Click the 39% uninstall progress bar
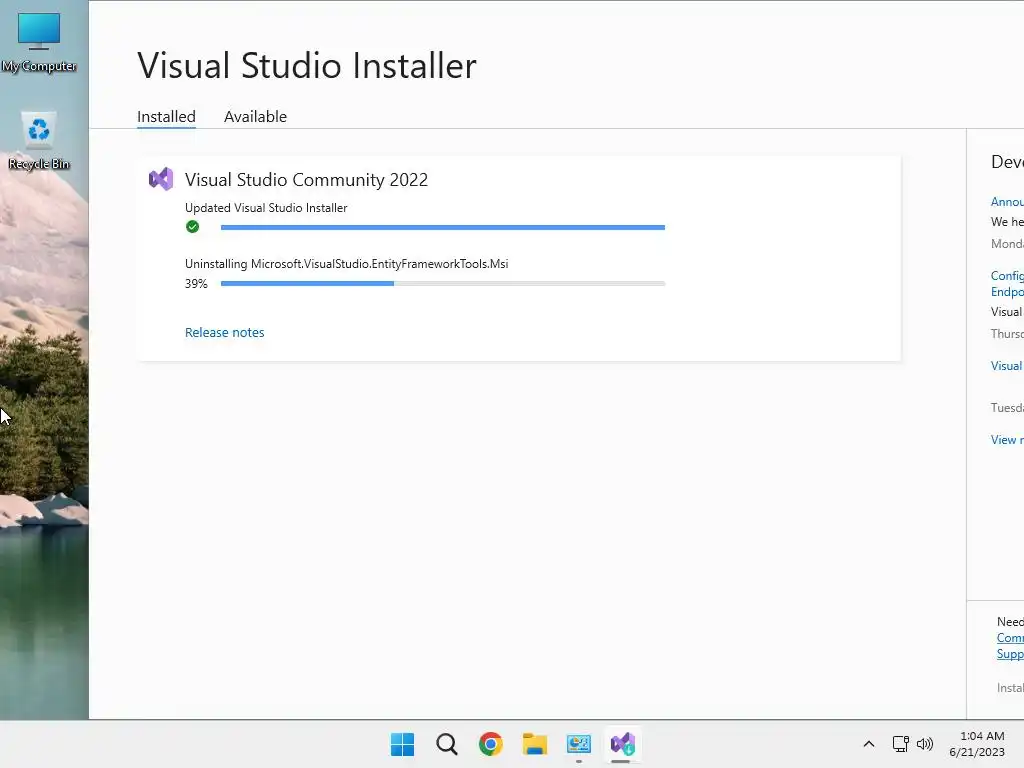The width and height of the screenshot is (1024, 768). click(x=443, y=283)
